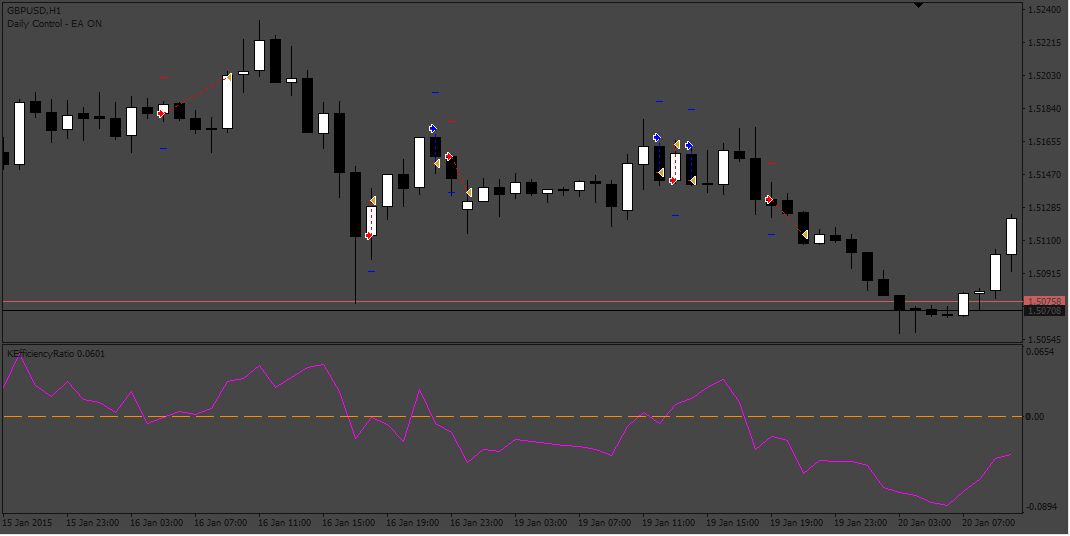1070x536 pixels.
Task: Click the 1.52400 price scale label
Action: (1047, 9)
